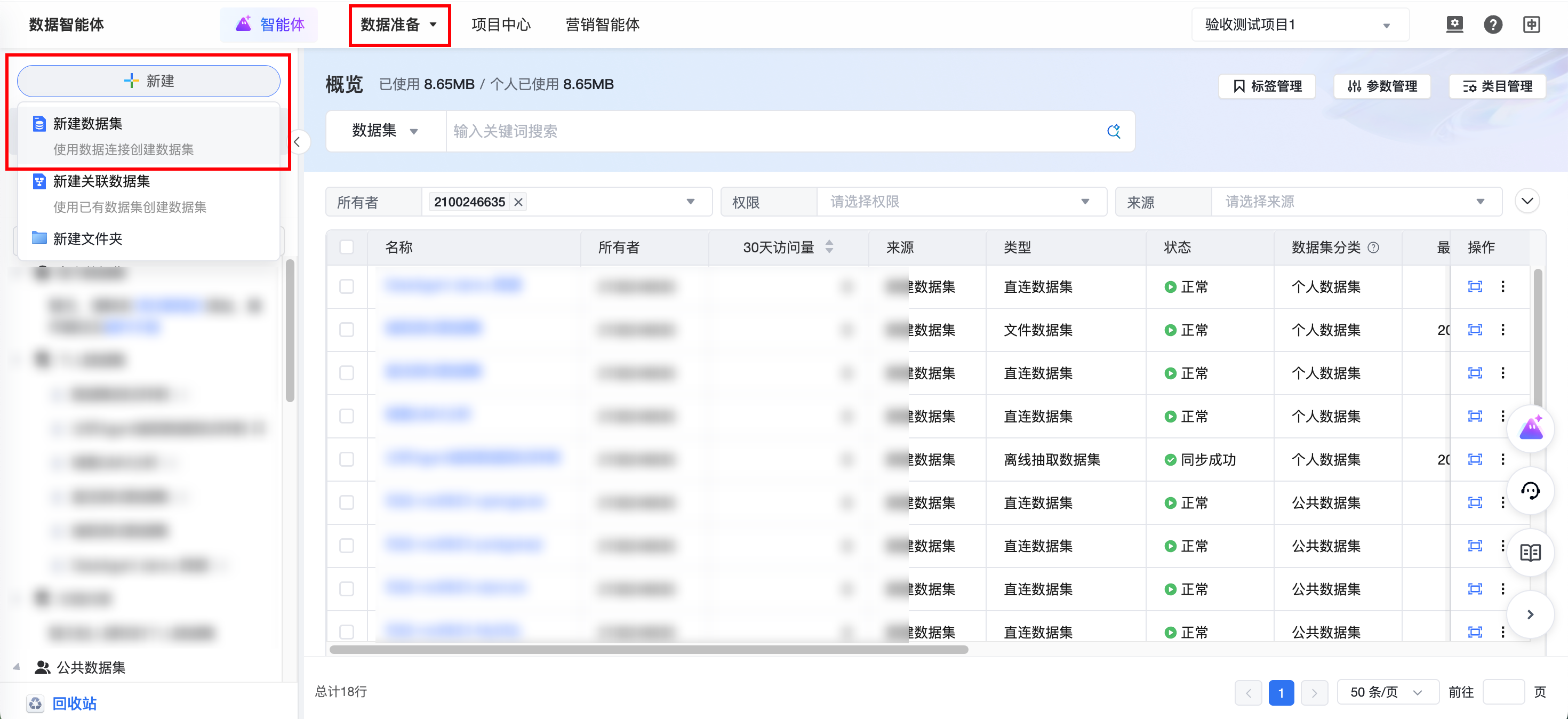Screen dimensions: 1568x719
Task: Check the 同步成功 row checkbox
Action: point(347,459)
